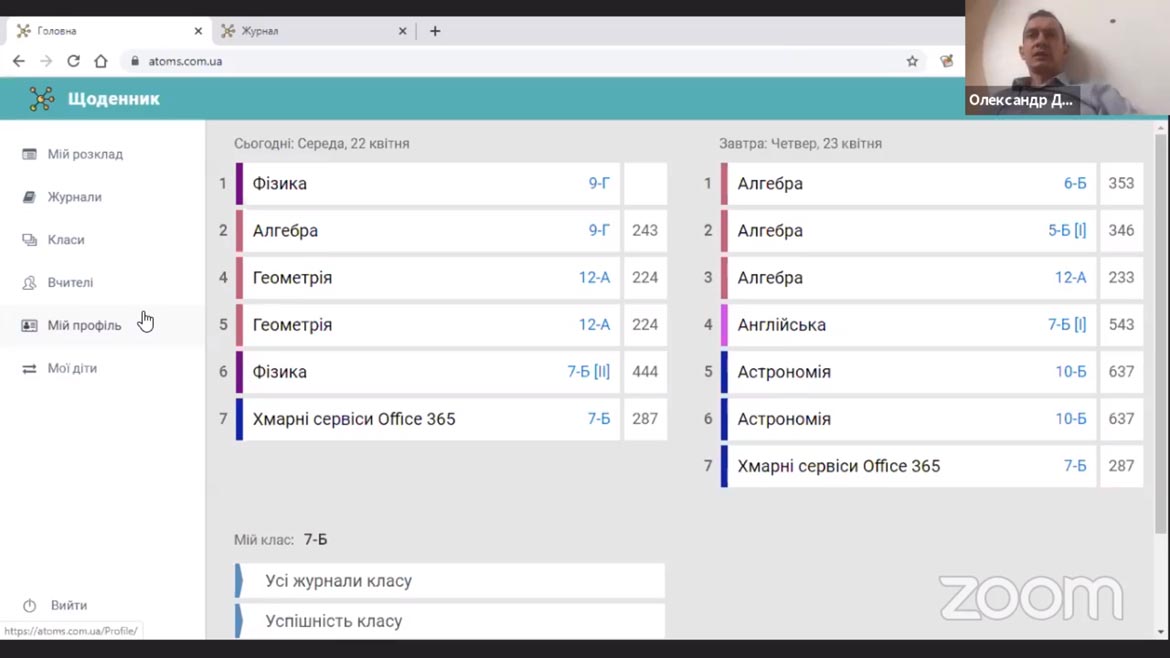
Task: Open class 9-Г link for Фізика lesson
Action: pyautogui.click(x=598, y=184)
